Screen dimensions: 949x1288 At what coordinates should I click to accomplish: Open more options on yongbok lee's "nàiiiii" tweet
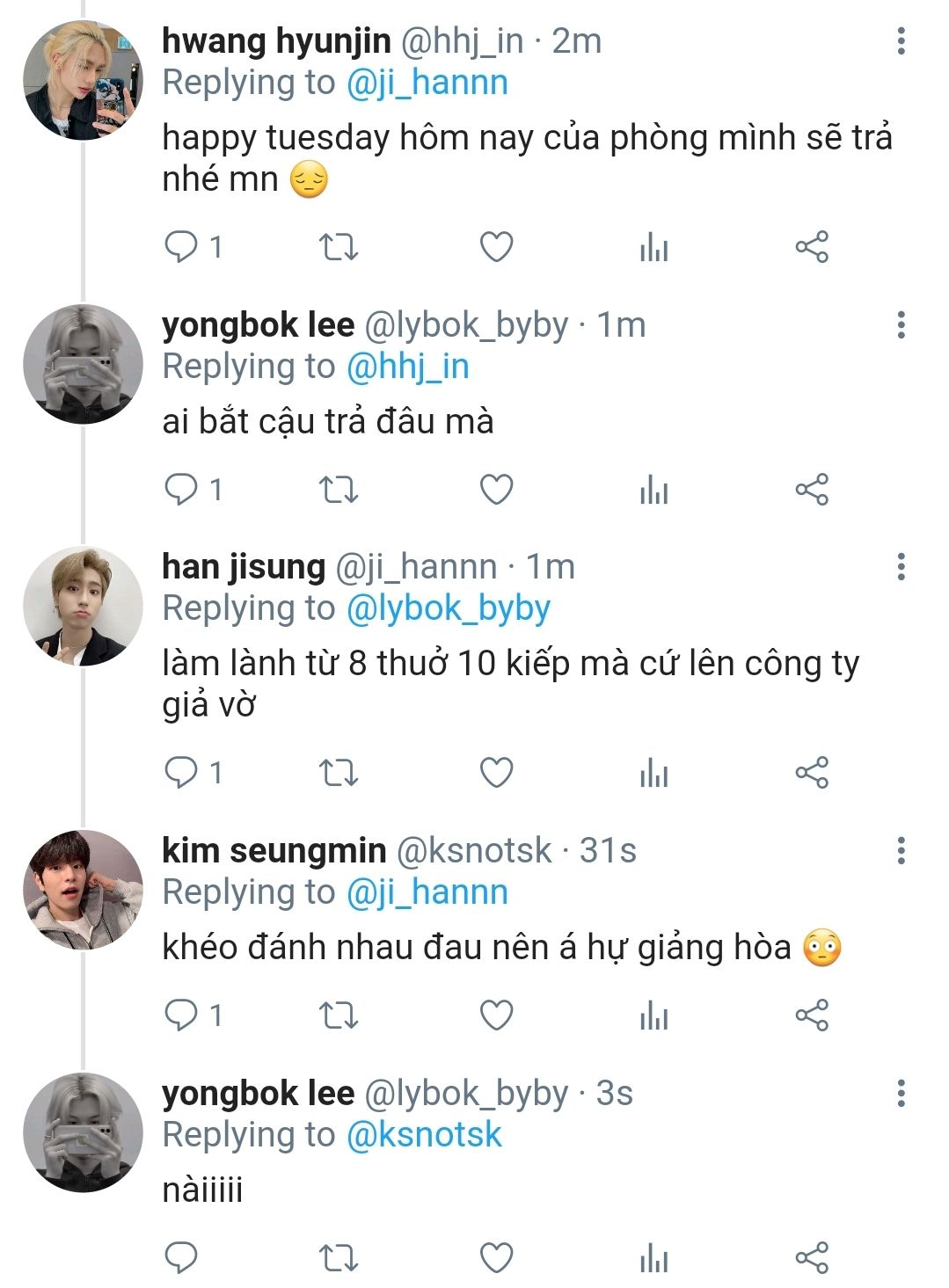[x=901, y=1094]
